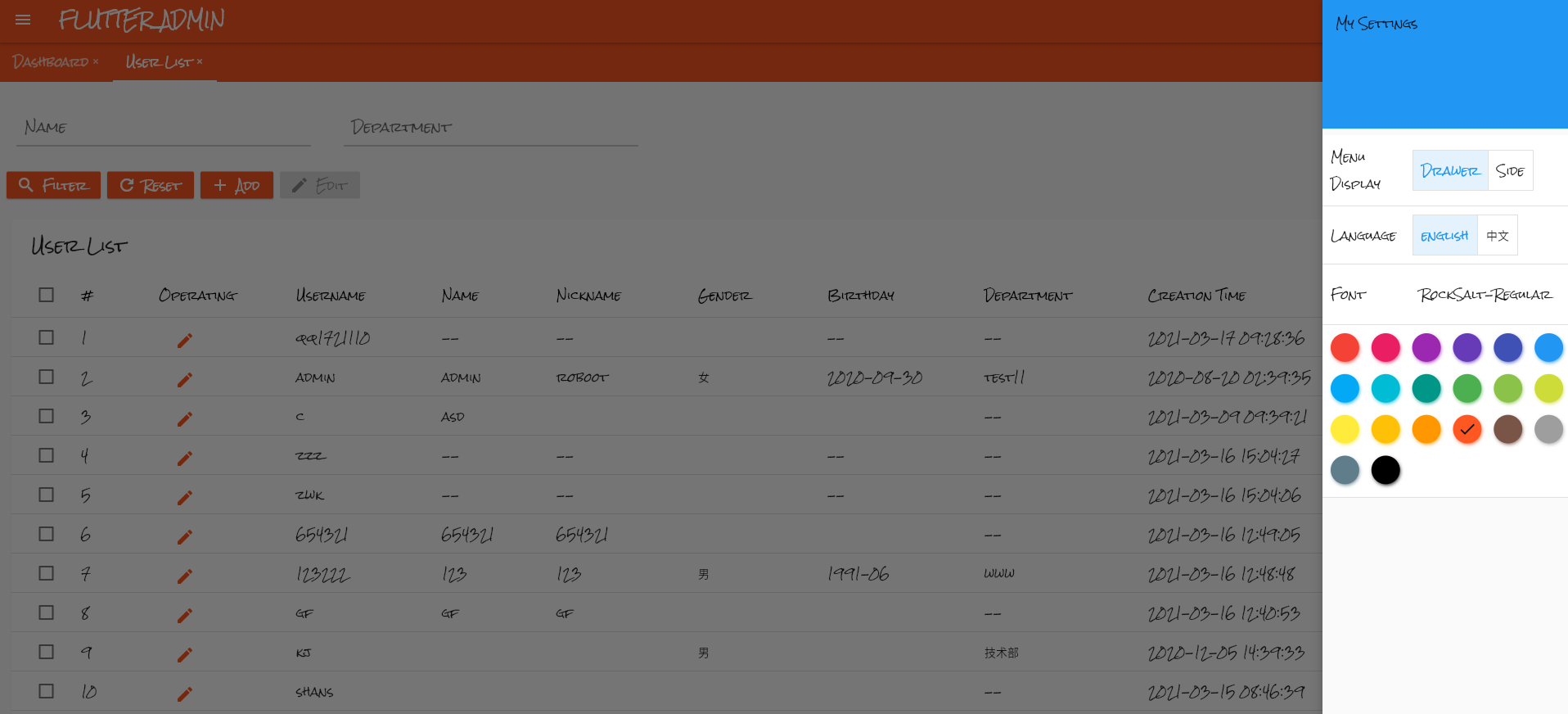This screenshot has height=714, width=1568.
Task: Click edit pencil for kj row
Action: click(x=185, y=654)
